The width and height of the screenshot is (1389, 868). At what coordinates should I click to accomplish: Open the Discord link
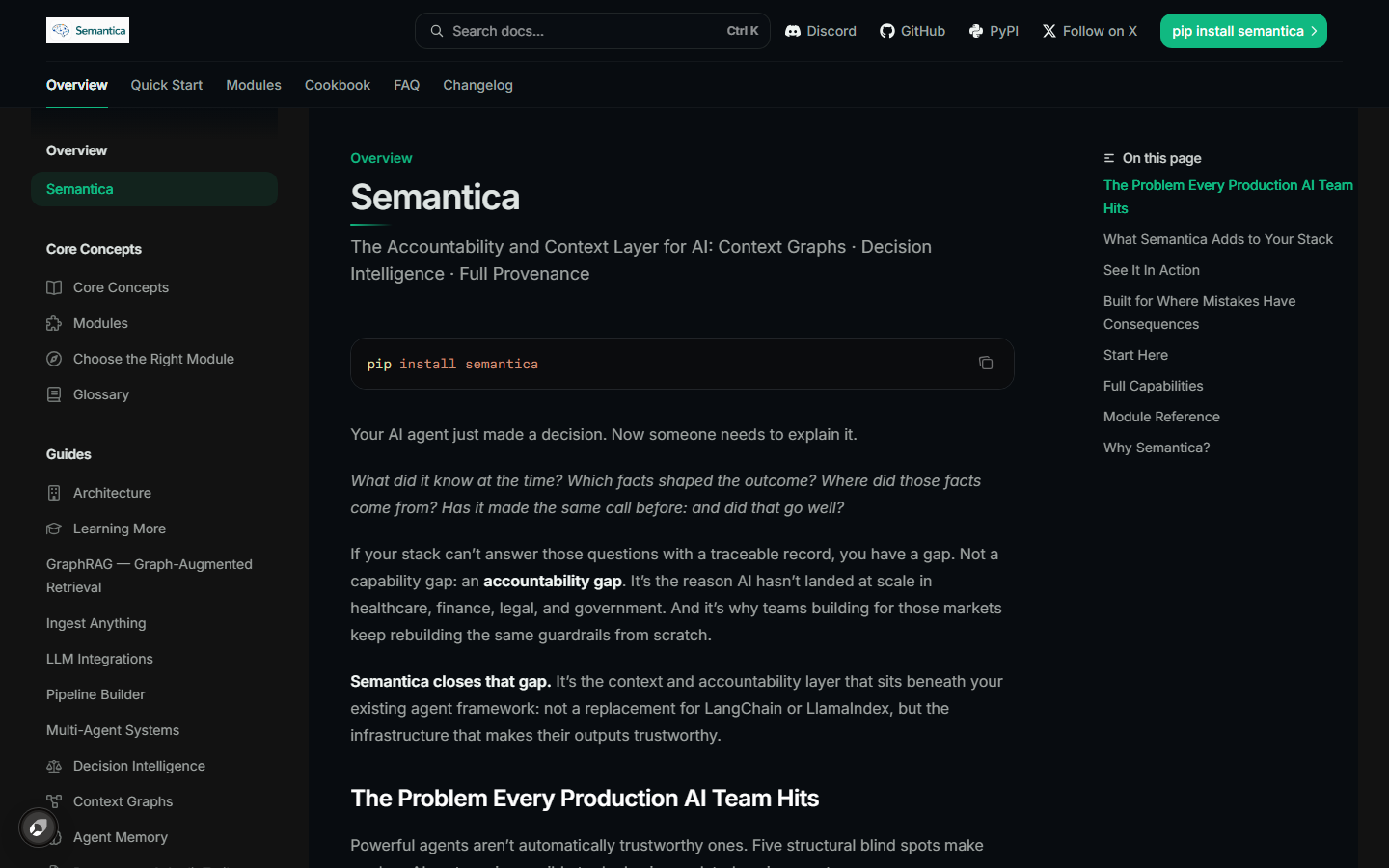821,31
